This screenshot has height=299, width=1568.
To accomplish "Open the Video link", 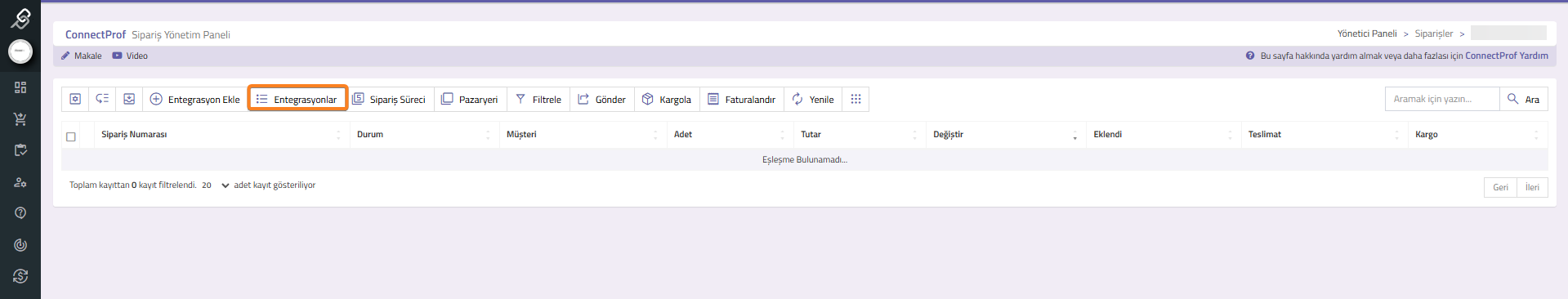I will pyautogui.click(x=130, y=56).
